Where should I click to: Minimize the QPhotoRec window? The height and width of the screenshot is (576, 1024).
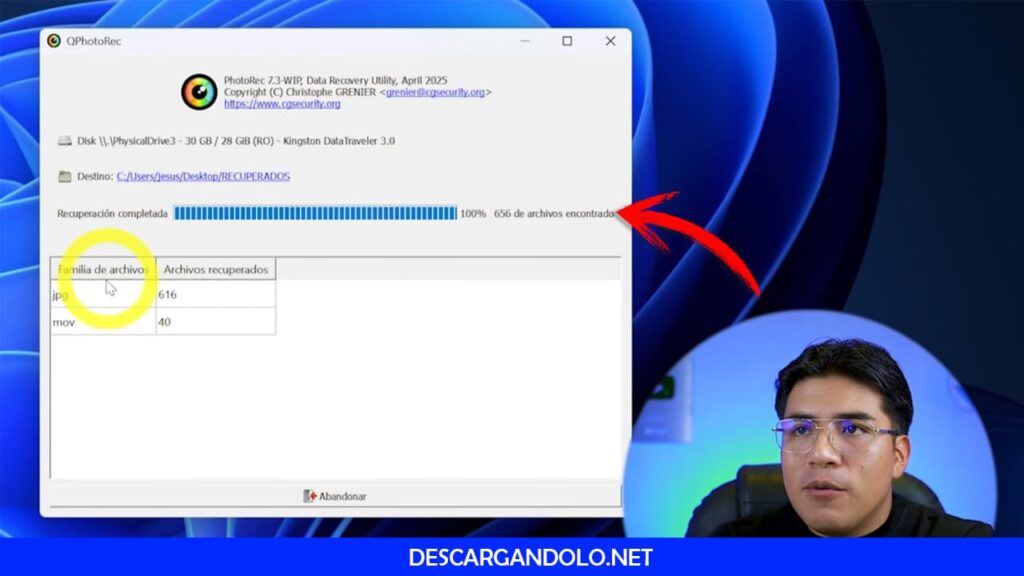(x=525, y=41)
